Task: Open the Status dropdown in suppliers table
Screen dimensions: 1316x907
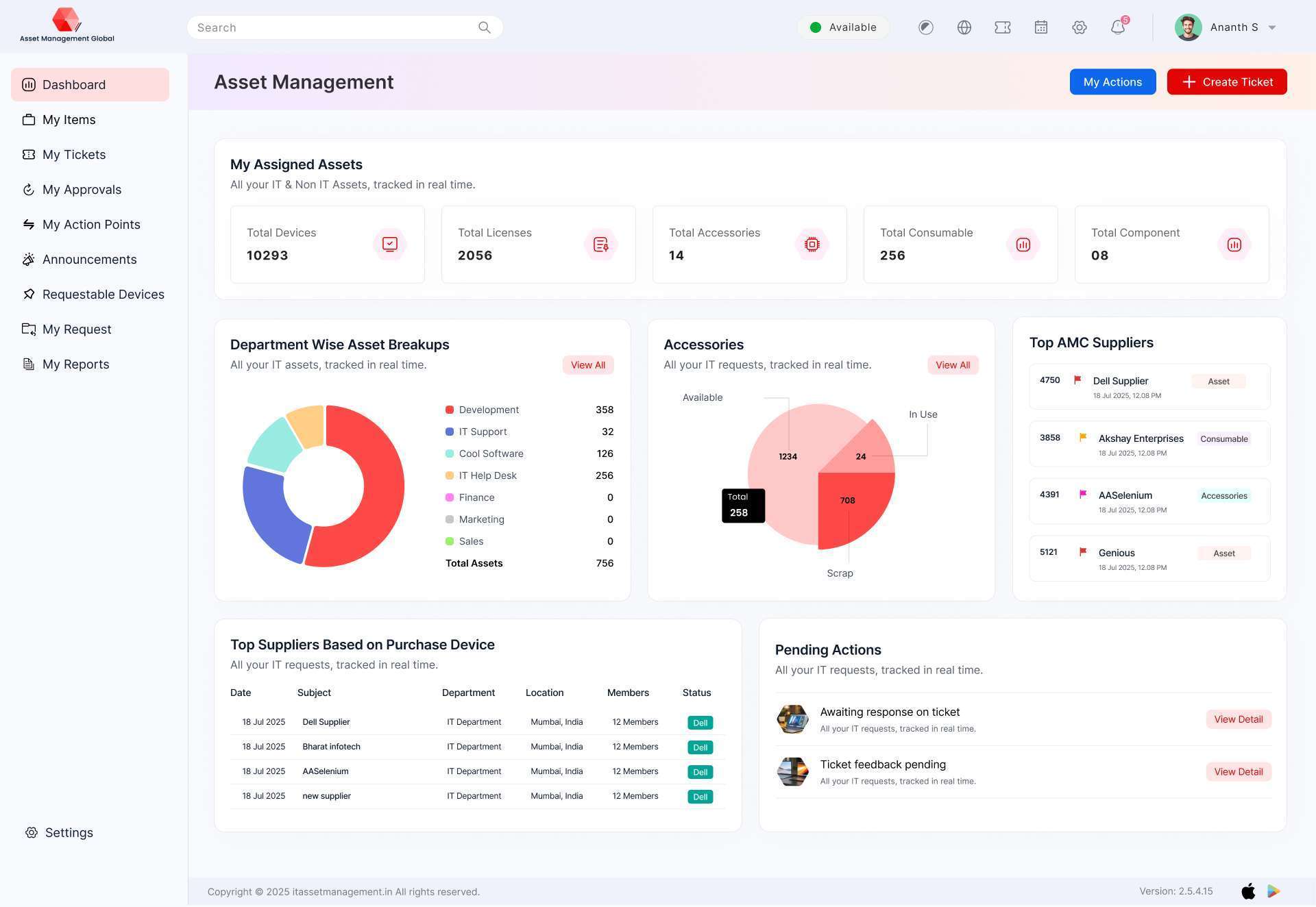Action: [696, 693]
